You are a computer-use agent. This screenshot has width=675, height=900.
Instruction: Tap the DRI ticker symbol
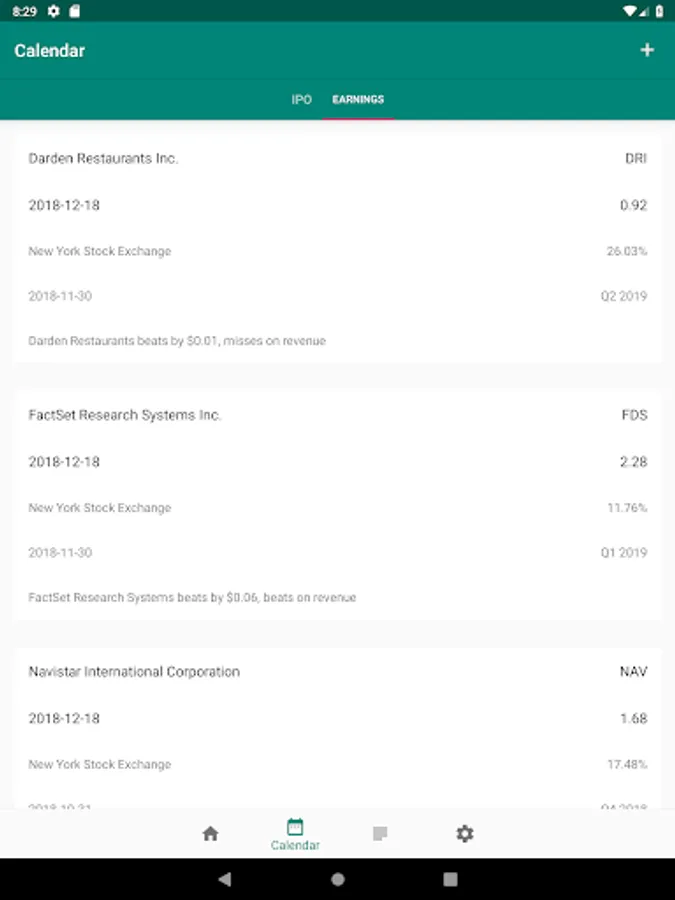click(x=636, y=158)
